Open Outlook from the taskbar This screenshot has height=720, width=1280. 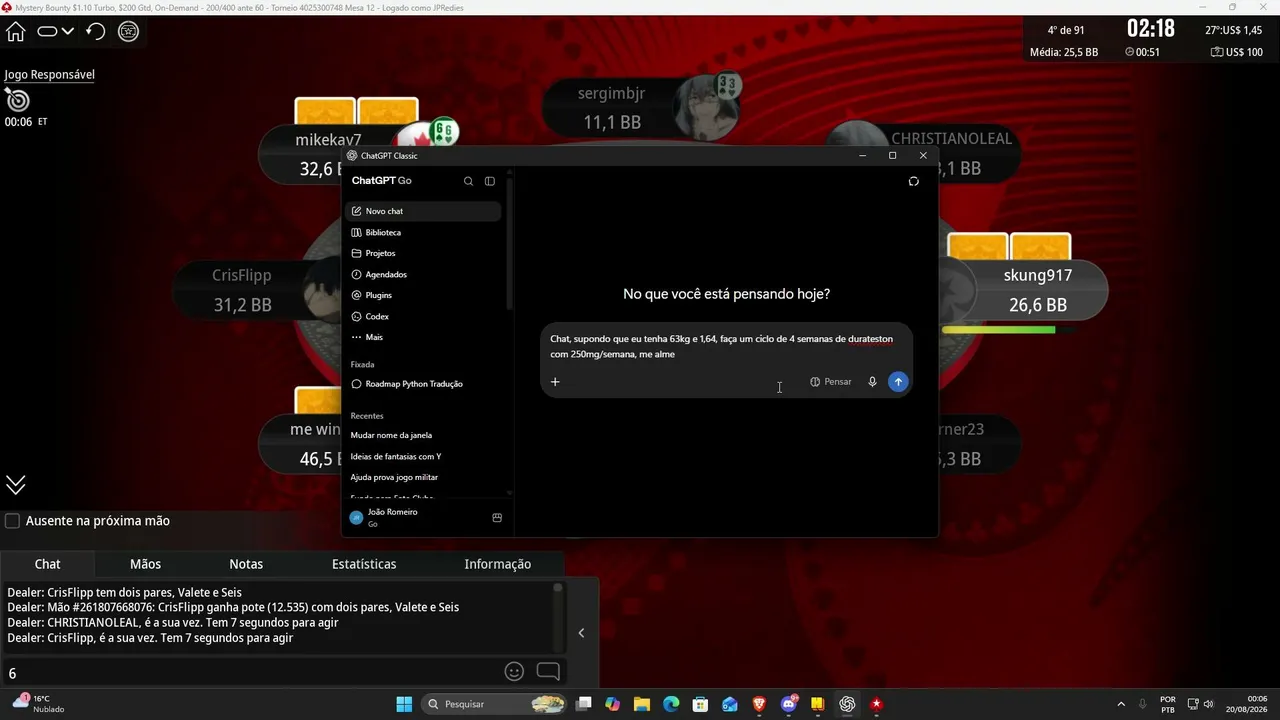pos(730,704)
